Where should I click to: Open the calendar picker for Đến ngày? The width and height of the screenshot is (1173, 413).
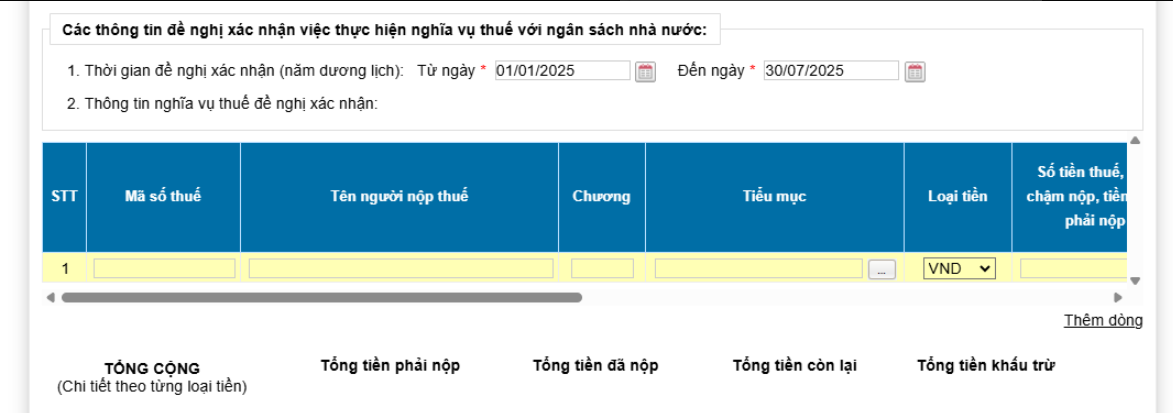click(x=914, y=71)
